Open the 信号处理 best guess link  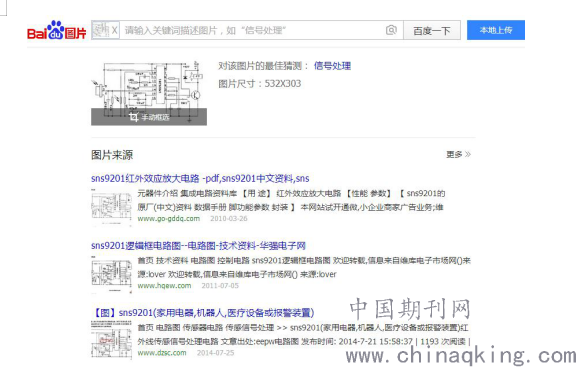point(332,66)
